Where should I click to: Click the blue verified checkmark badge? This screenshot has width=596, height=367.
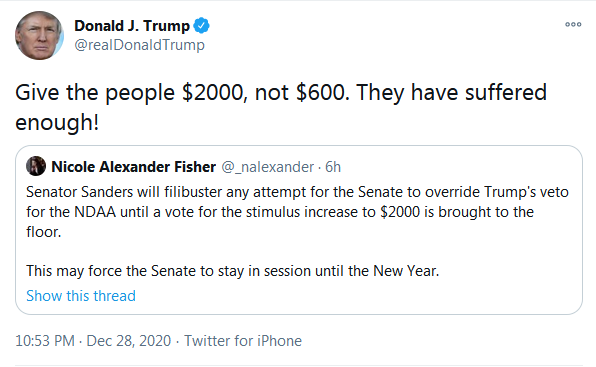[201, 26]
